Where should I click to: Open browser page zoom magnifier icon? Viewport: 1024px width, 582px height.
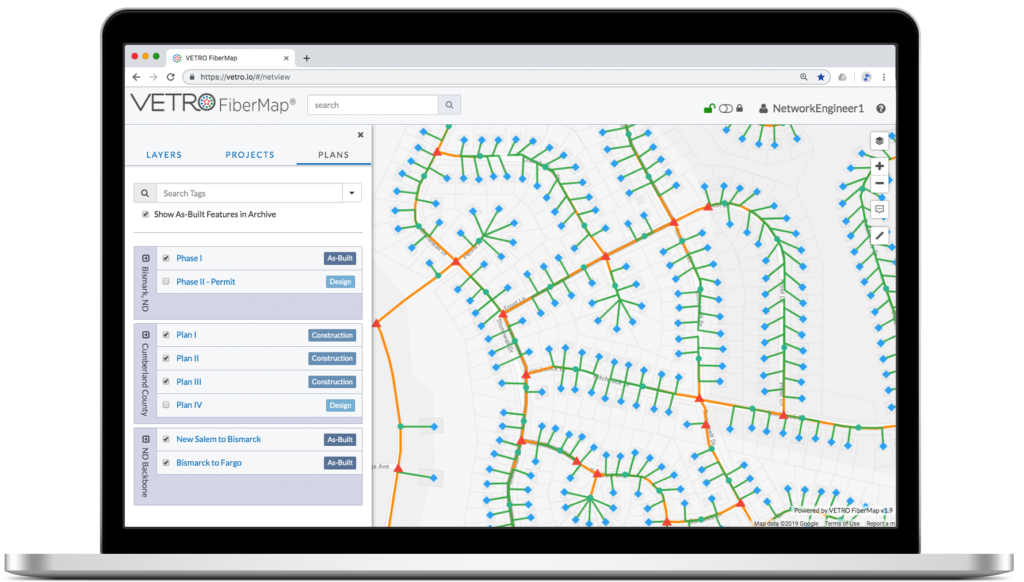pos(803,77)
